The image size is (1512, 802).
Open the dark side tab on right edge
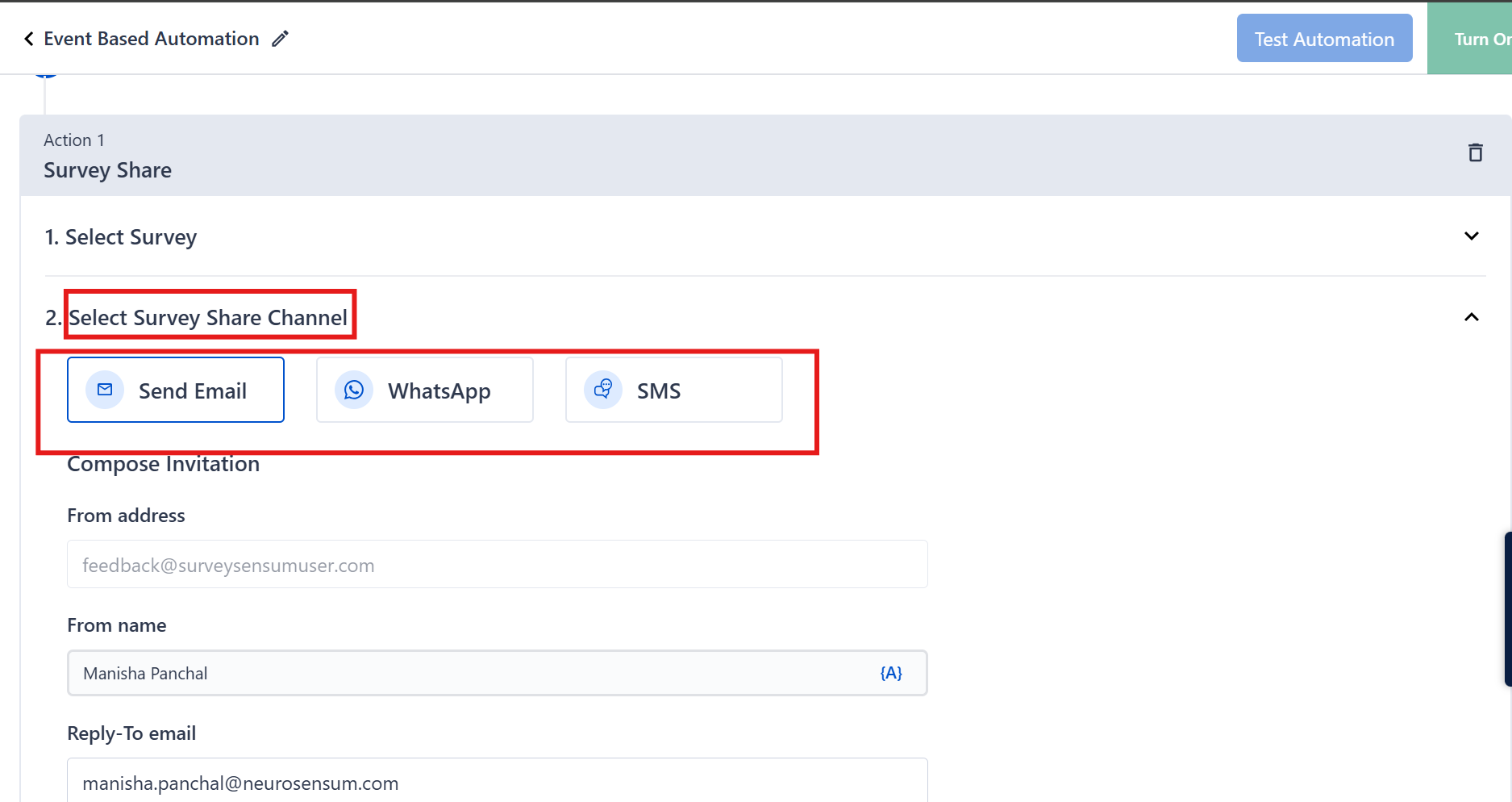(1507, 608)
